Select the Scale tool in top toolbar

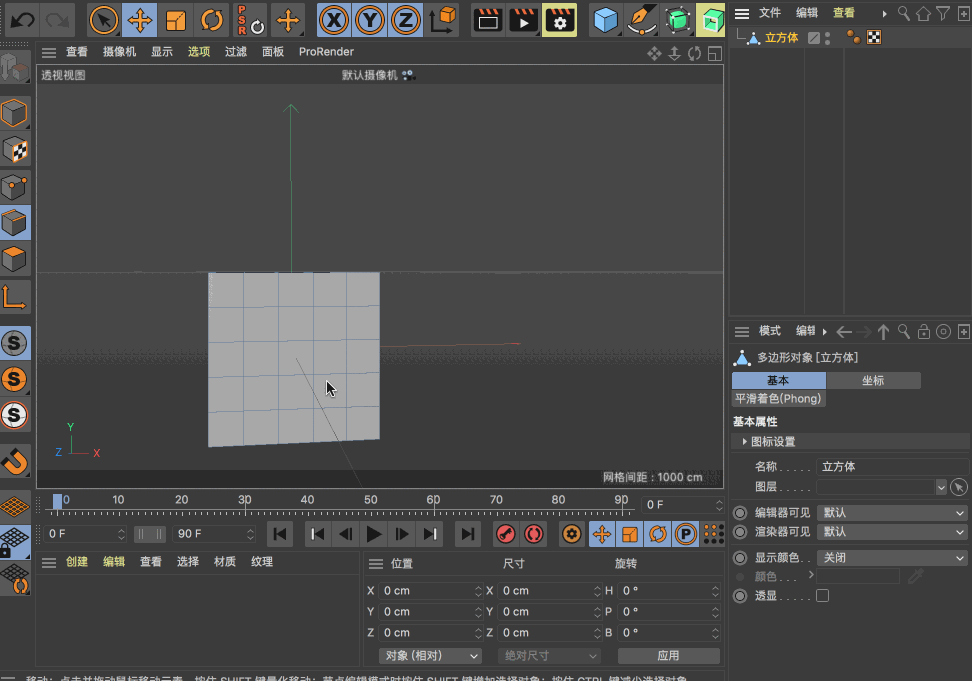point(175,20)
